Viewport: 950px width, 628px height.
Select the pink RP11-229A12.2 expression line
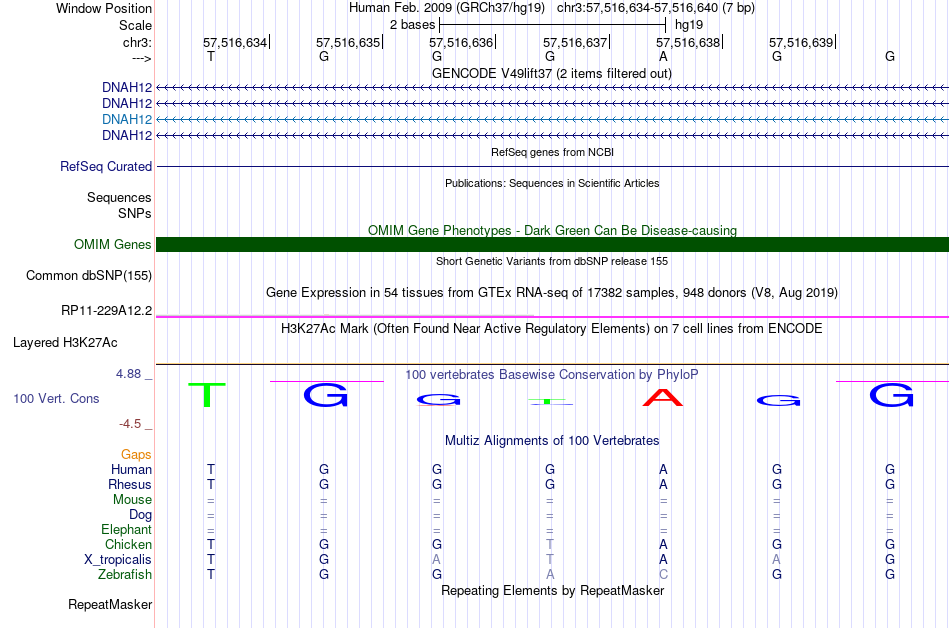552,317
